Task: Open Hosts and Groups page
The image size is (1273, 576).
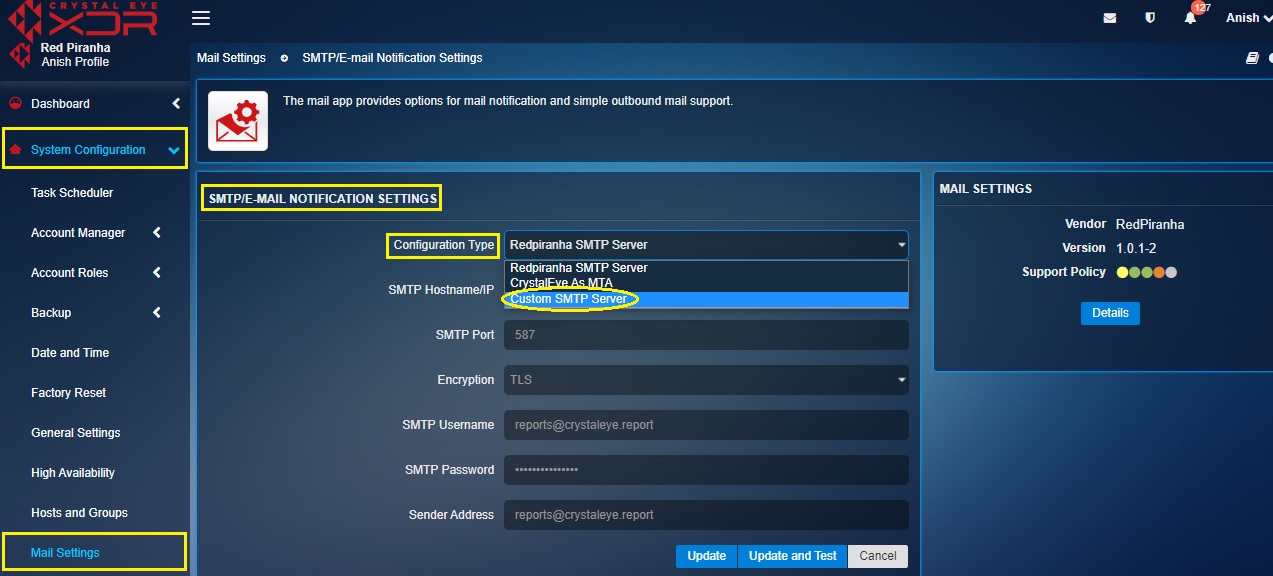Action: coord(79,513)
